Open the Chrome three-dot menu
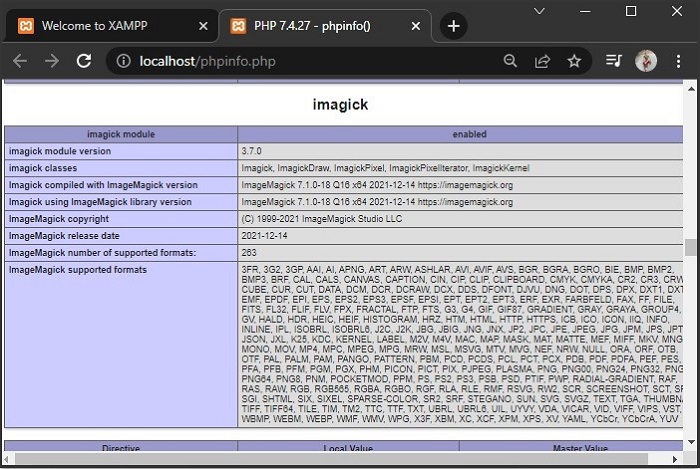The height and width of the screenshot is (469, 700). tap(677, 61)
